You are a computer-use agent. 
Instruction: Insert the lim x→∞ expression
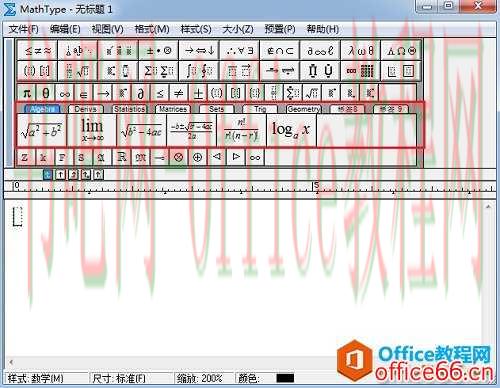(92, 130)
